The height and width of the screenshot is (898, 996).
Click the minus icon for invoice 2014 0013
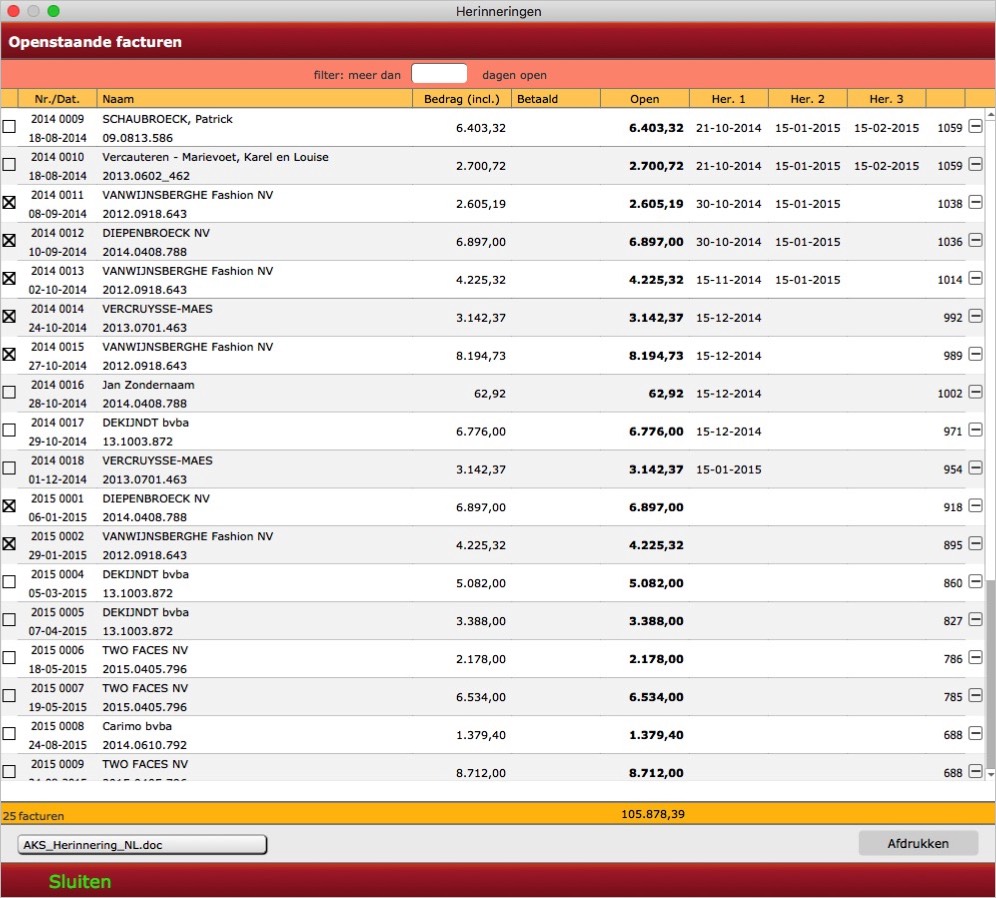[975, 279]
